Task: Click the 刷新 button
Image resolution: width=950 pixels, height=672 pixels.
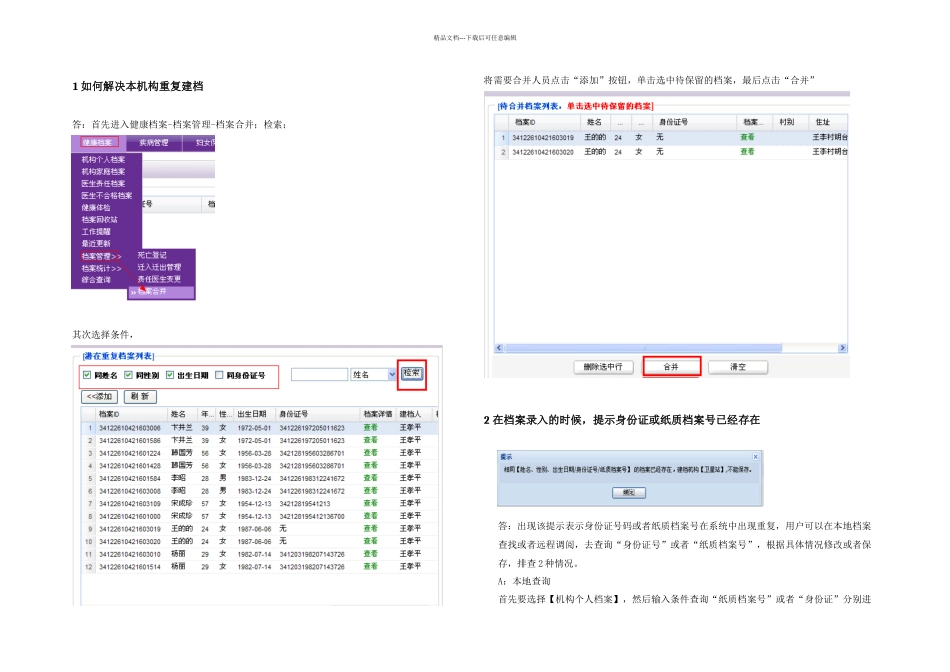Action: coord(140,396)
